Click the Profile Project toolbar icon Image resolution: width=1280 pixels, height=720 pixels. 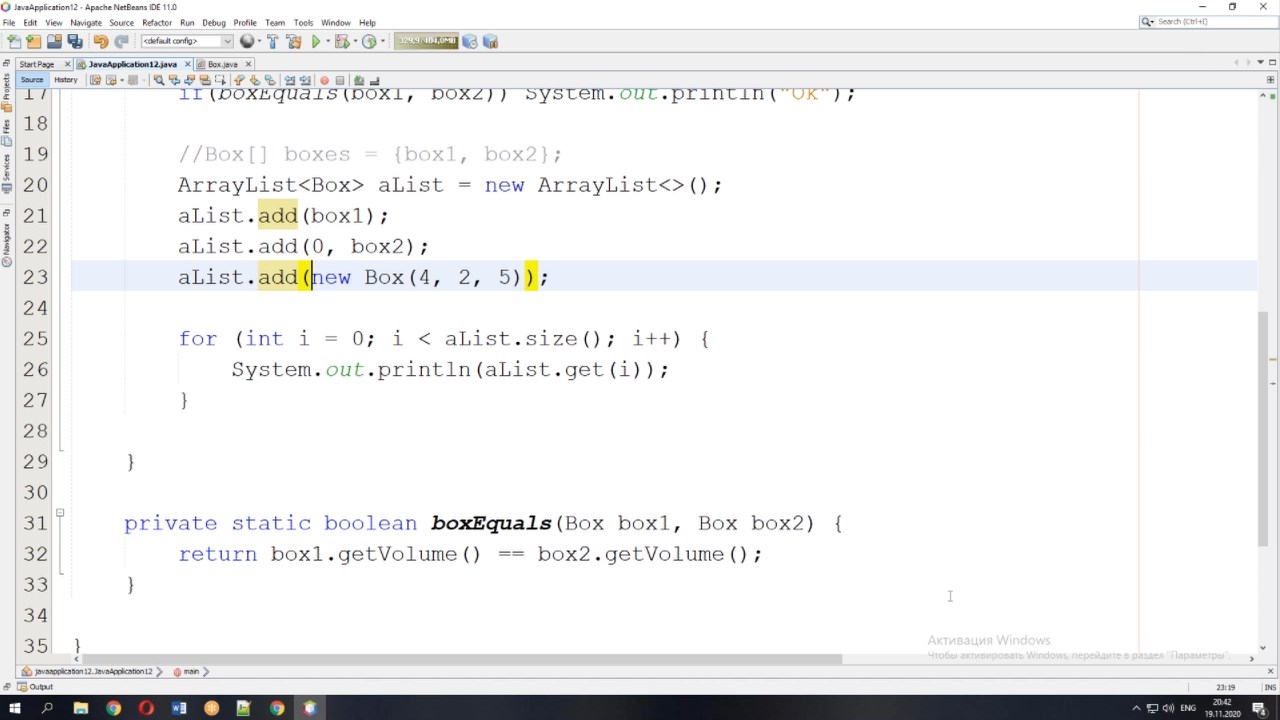tap(369, 41)
